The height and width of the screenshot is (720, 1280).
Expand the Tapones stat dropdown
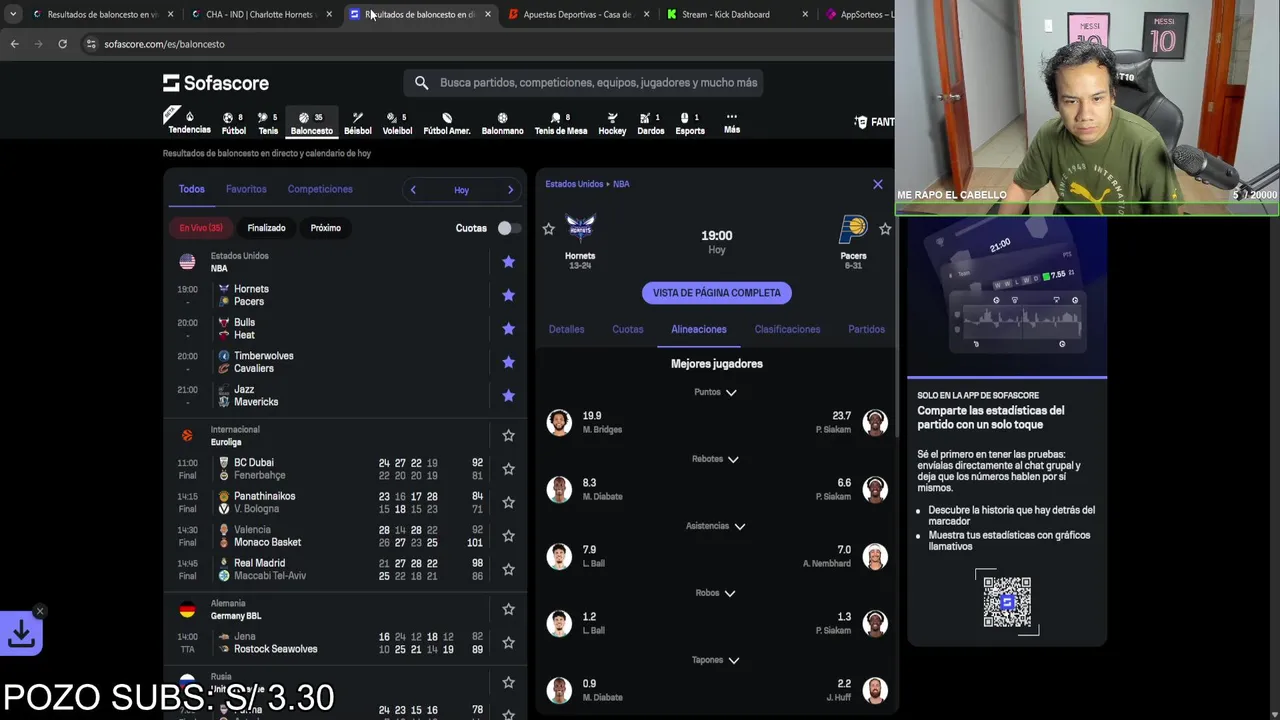point(716,660)
